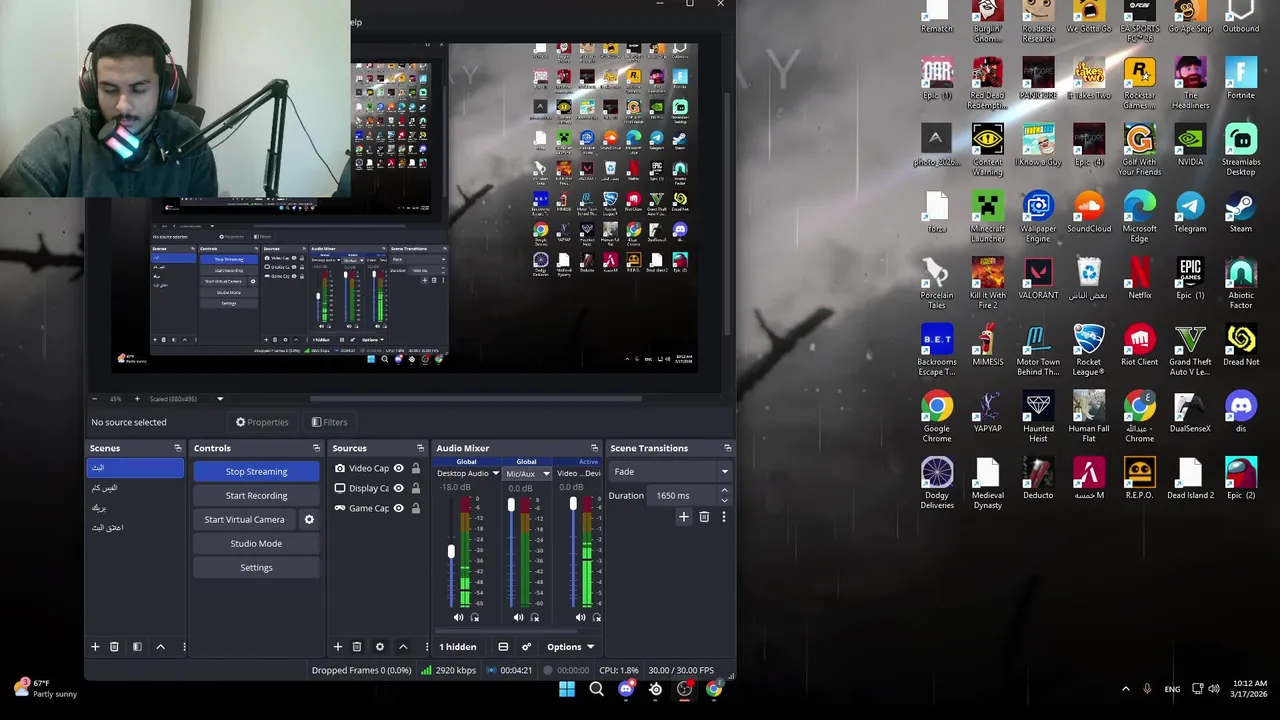
Task: Remove selected source with Sources trash icon
Action: (x=356, y=647)
